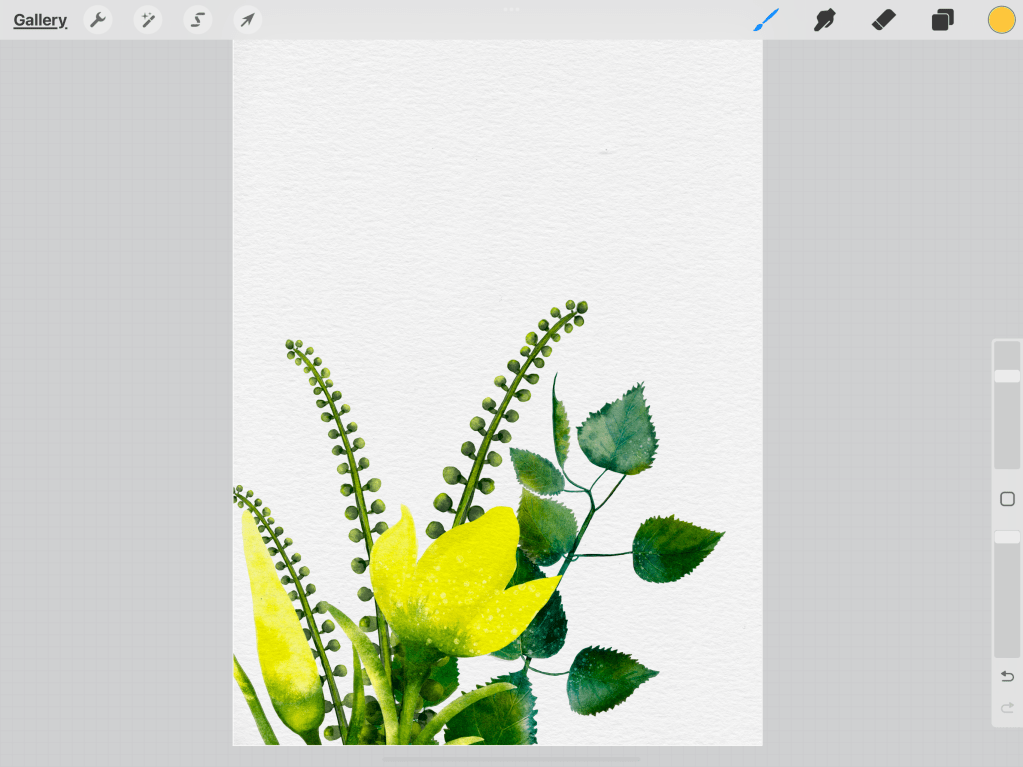Tap the square Modify button in sidebar
Screen dimensions: 1023x767
[x=1007, y=499]
